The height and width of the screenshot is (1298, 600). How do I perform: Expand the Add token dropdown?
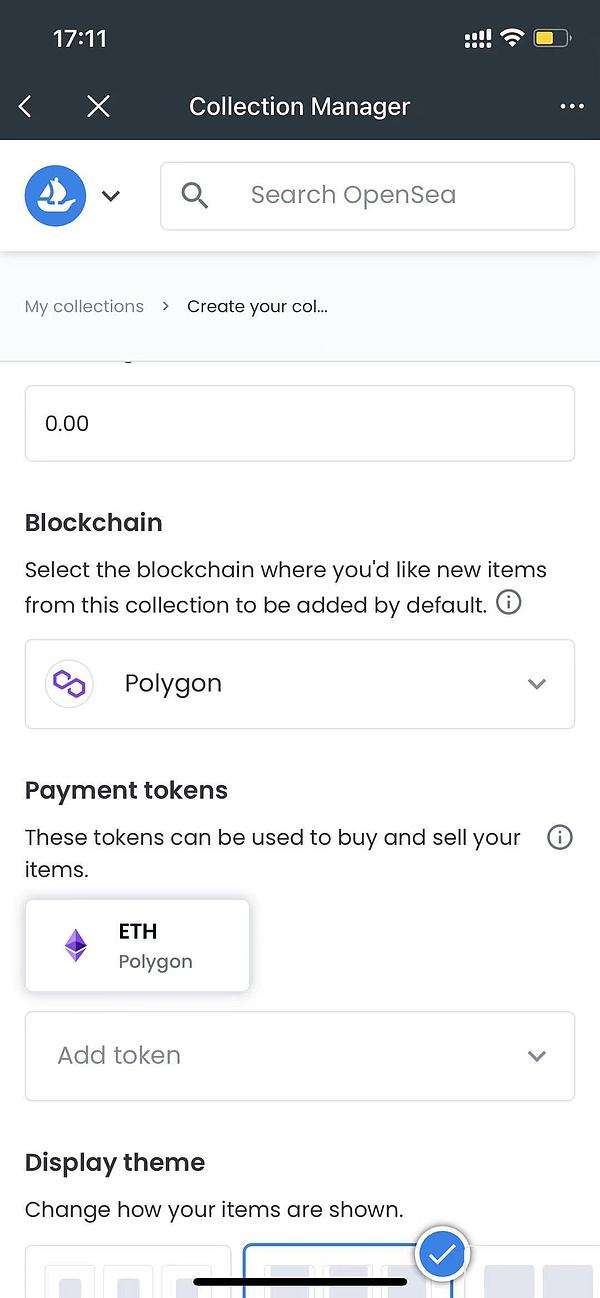300,1056
